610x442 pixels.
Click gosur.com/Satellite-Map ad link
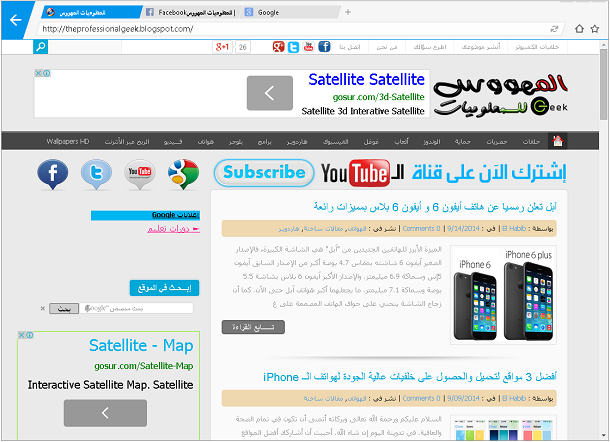[144, 366]
